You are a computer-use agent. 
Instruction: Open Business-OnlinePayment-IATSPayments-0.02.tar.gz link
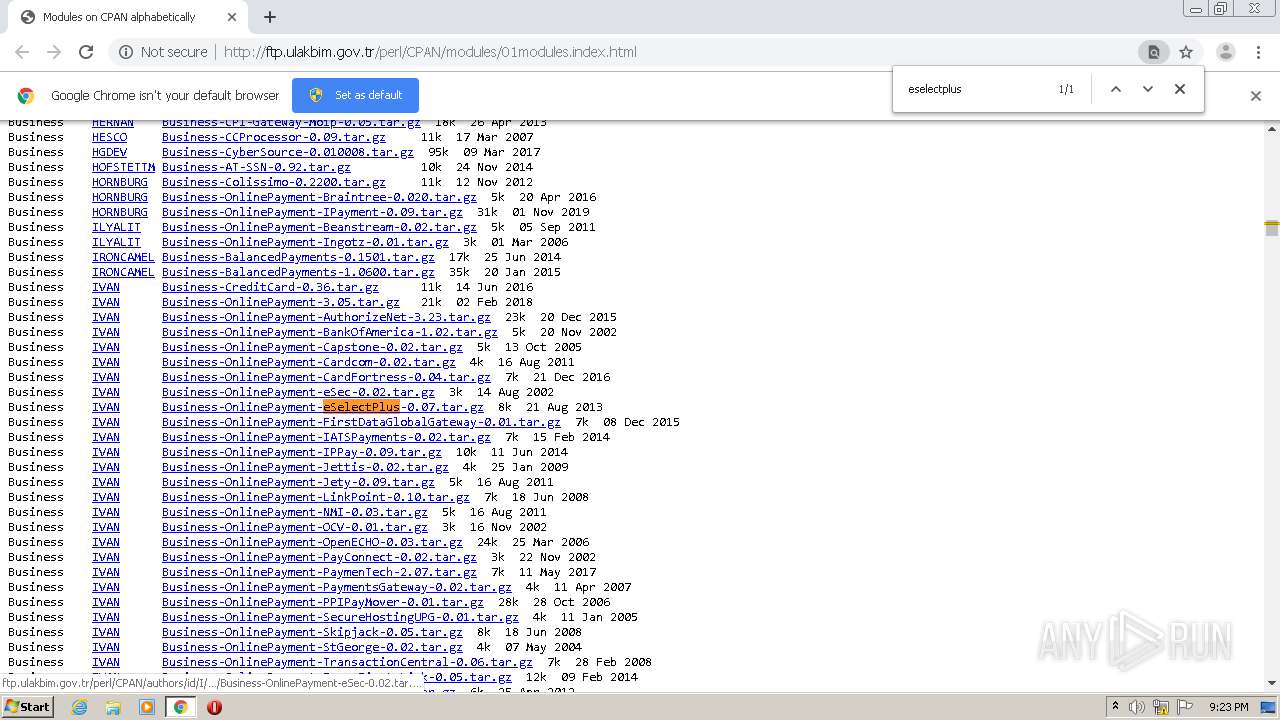click(326, 437)
